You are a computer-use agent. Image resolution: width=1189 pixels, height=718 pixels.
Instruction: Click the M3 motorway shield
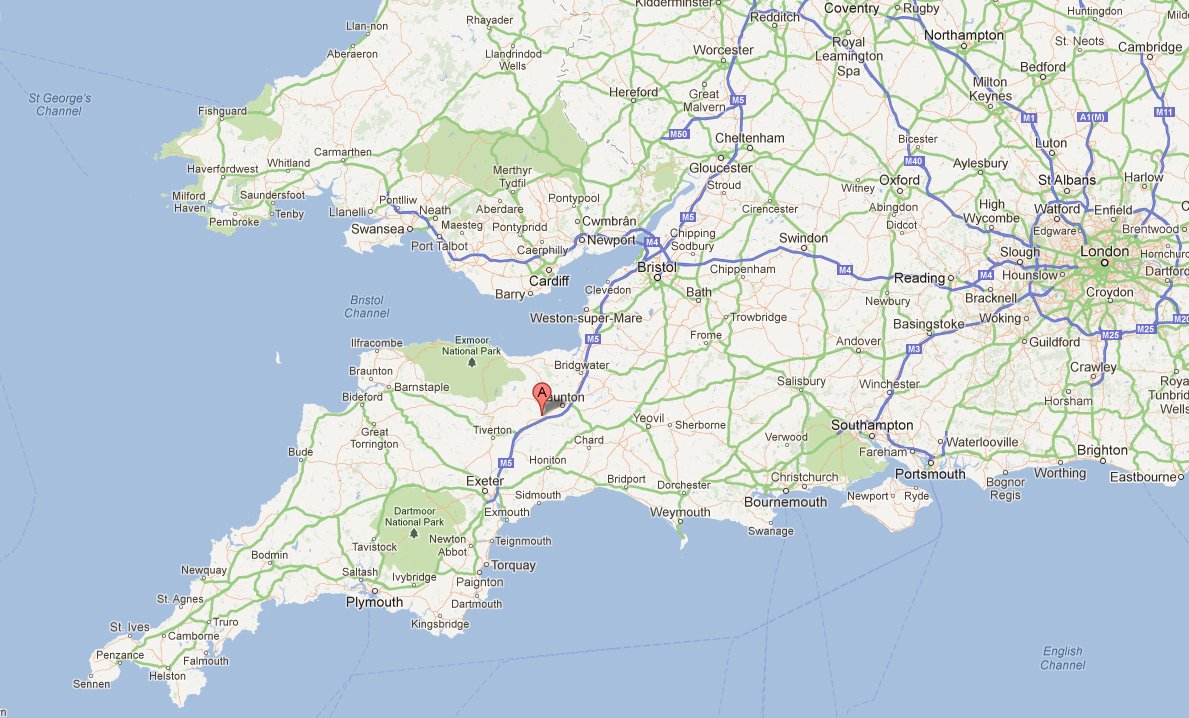914,350
